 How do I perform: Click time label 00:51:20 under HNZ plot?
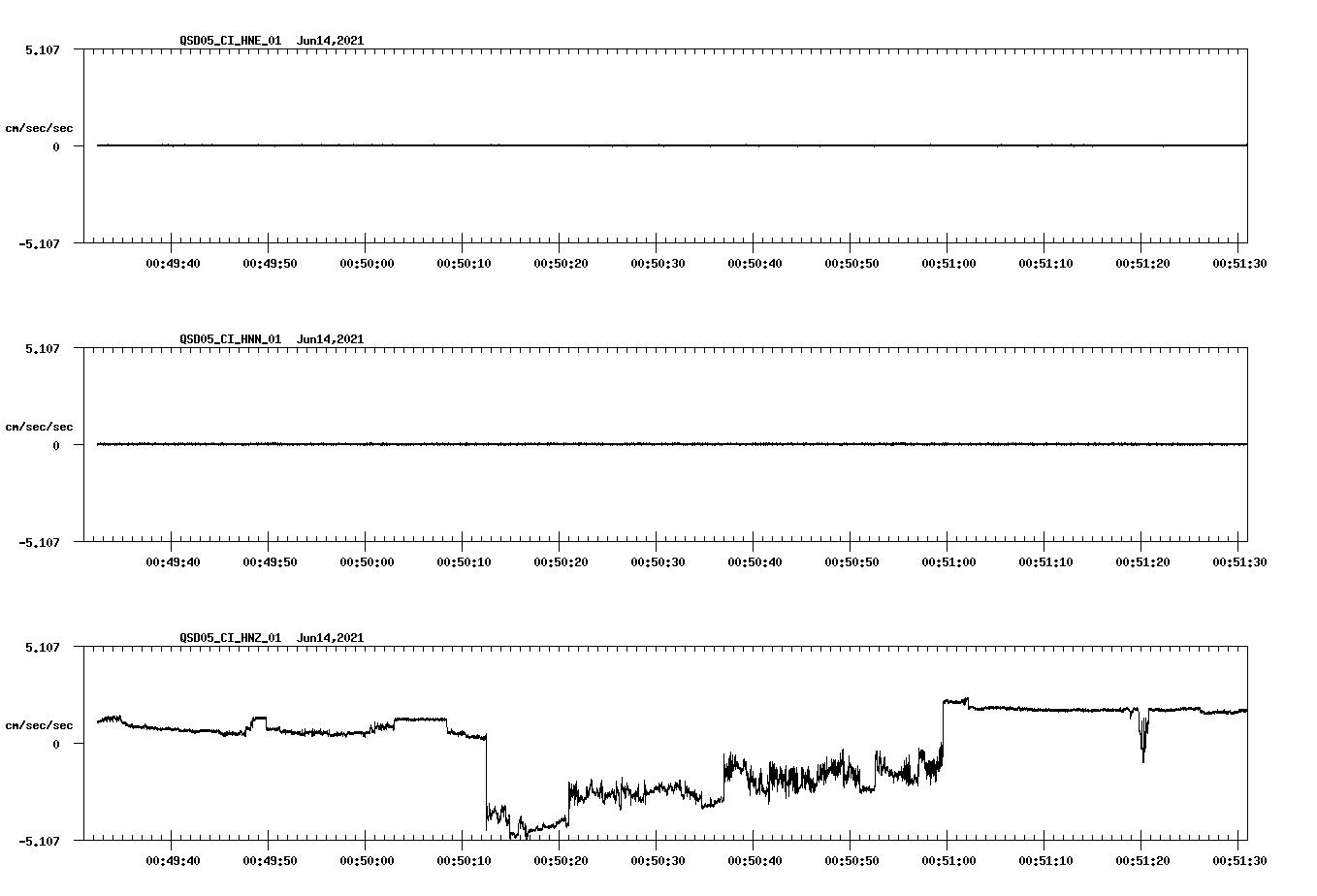tap(1143, 860)
